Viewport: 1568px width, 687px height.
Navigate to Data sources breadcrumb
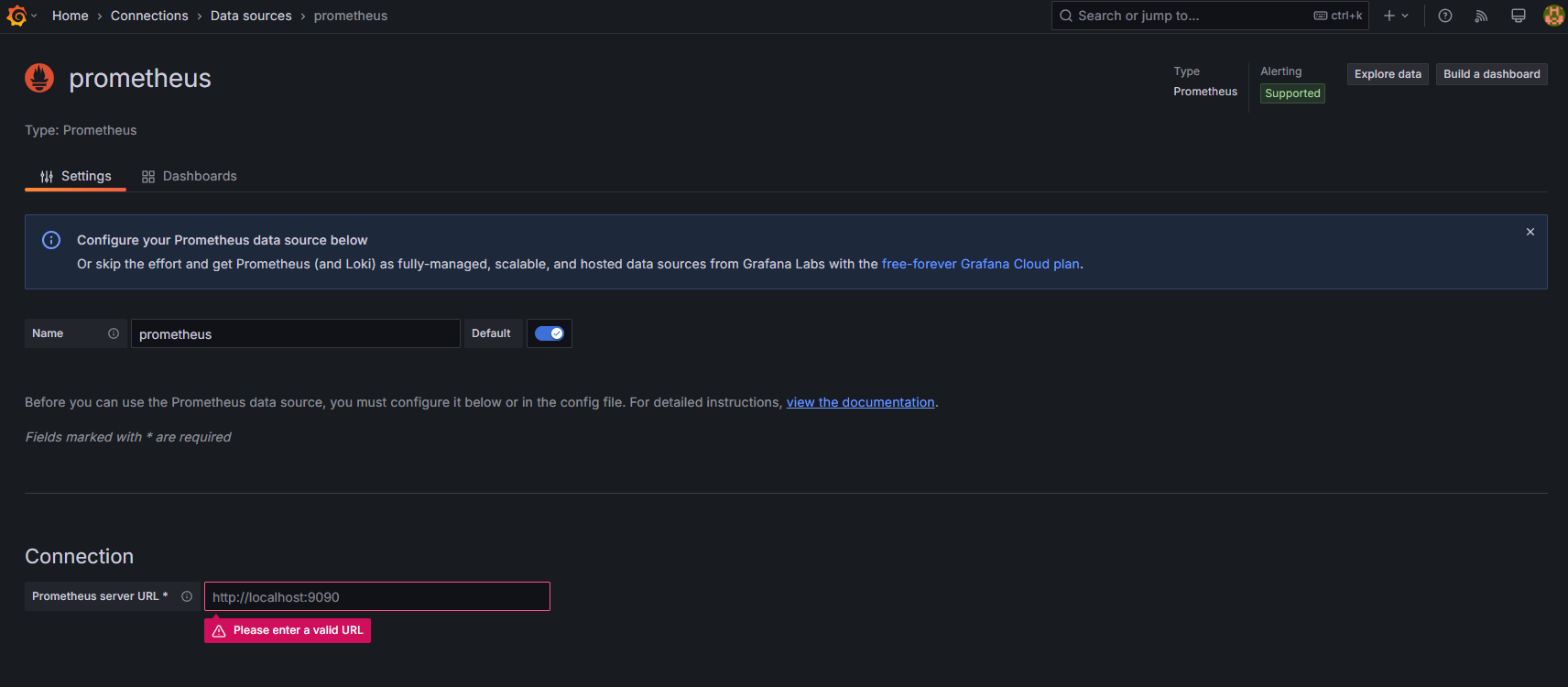pos(251,16)
